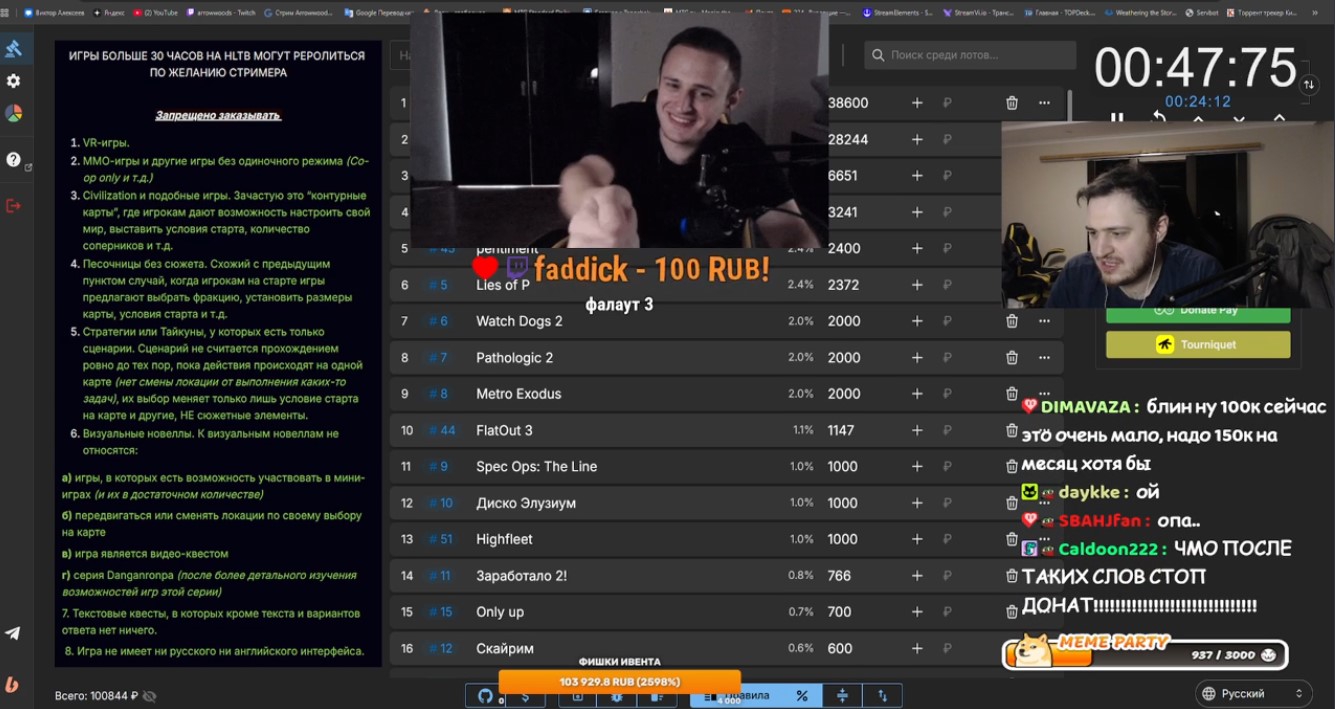This screenshot has width=1335, height=709.
Task: Click the plus icon in the 28244 row
Action: [x=917, y=139]
